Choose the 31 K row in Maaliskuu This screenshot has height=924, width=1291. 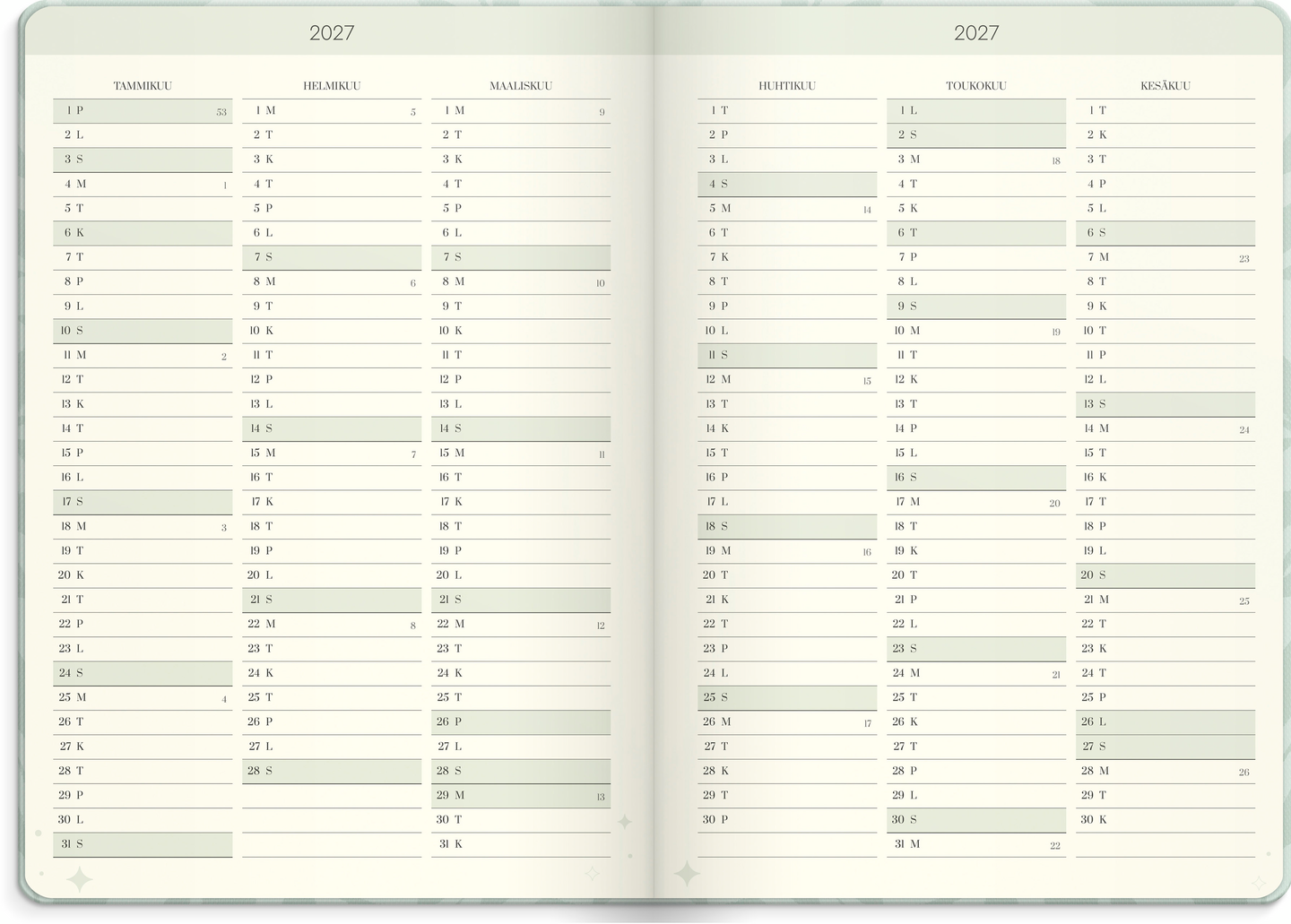coord(521,844)
